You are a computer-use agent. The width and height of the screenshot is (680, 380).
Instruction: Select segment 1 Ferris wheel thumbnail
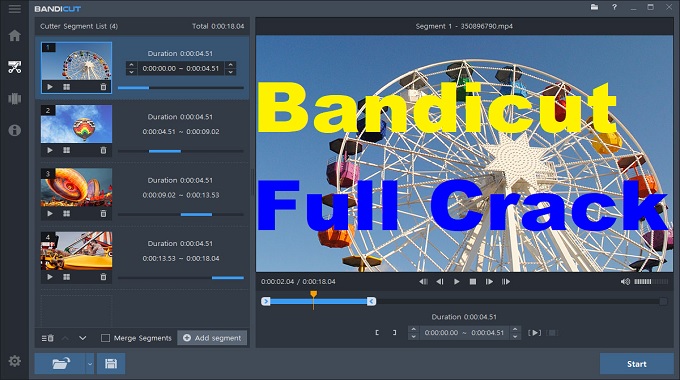pyautogui.click(x=76, y=61)
